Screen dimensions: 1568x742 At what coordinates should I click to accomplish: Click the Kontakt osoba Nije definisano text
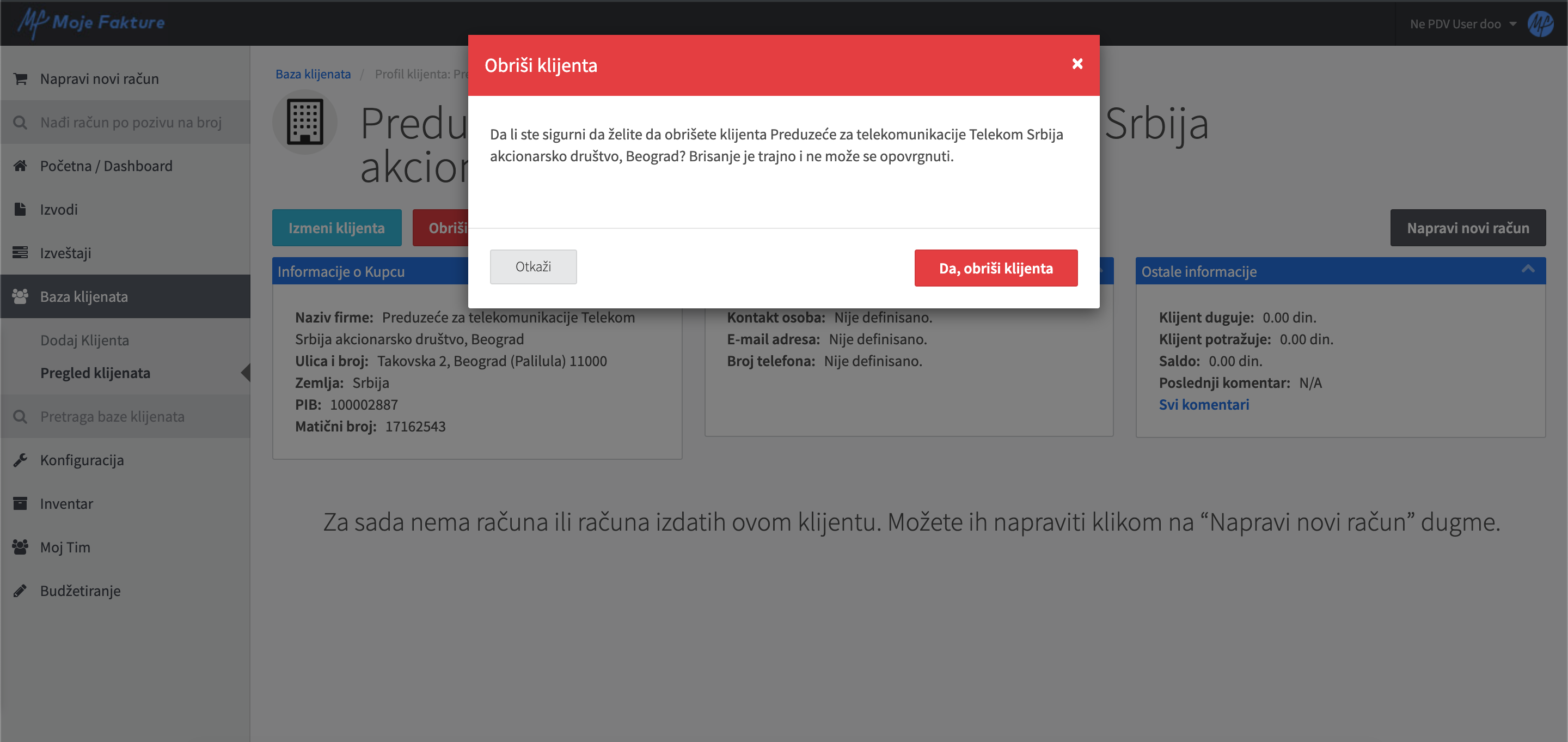tap(883, 318)
